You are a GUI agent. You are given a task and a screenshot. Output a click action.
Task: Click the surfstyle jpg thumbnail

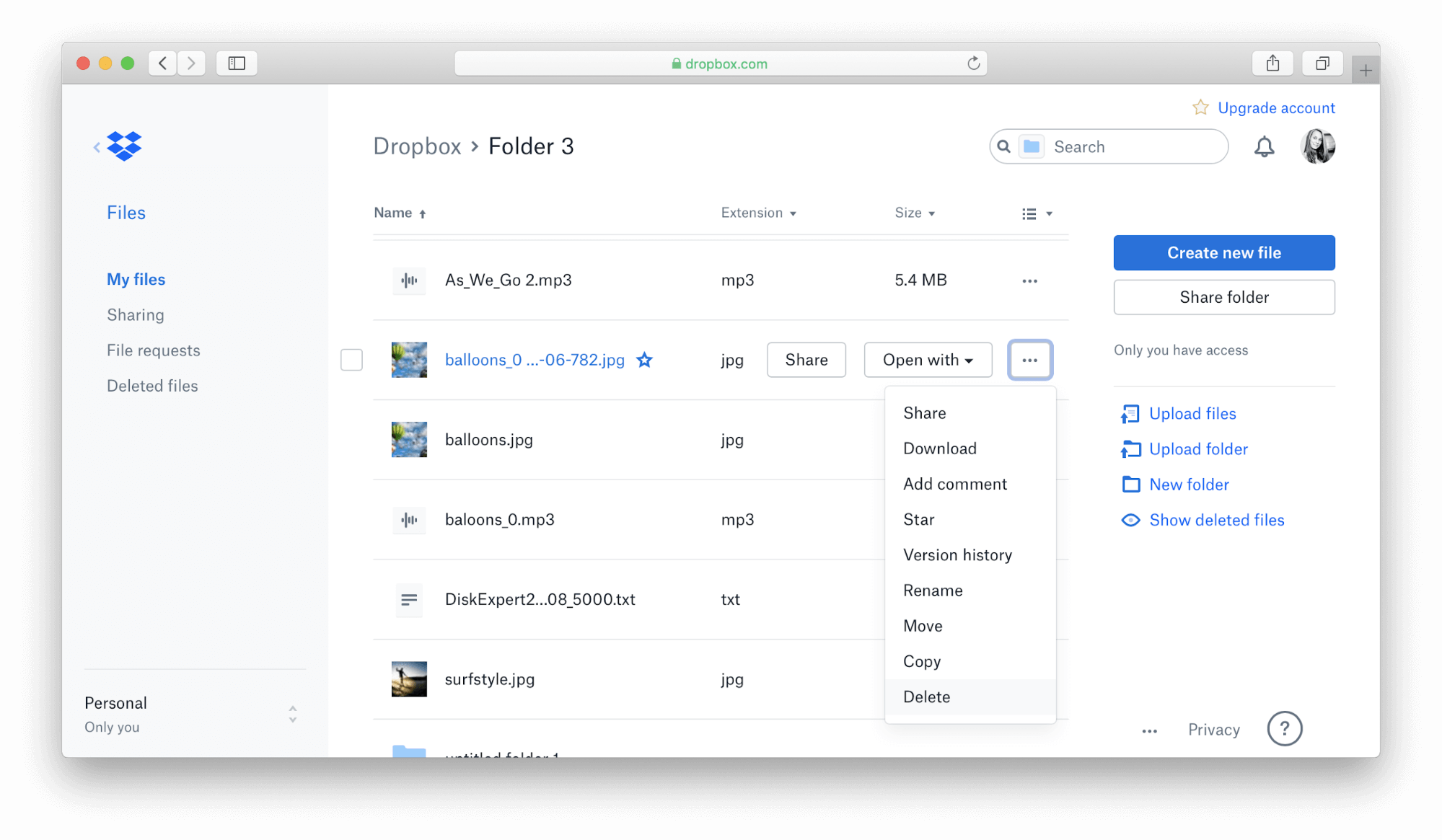coord(408,679)
